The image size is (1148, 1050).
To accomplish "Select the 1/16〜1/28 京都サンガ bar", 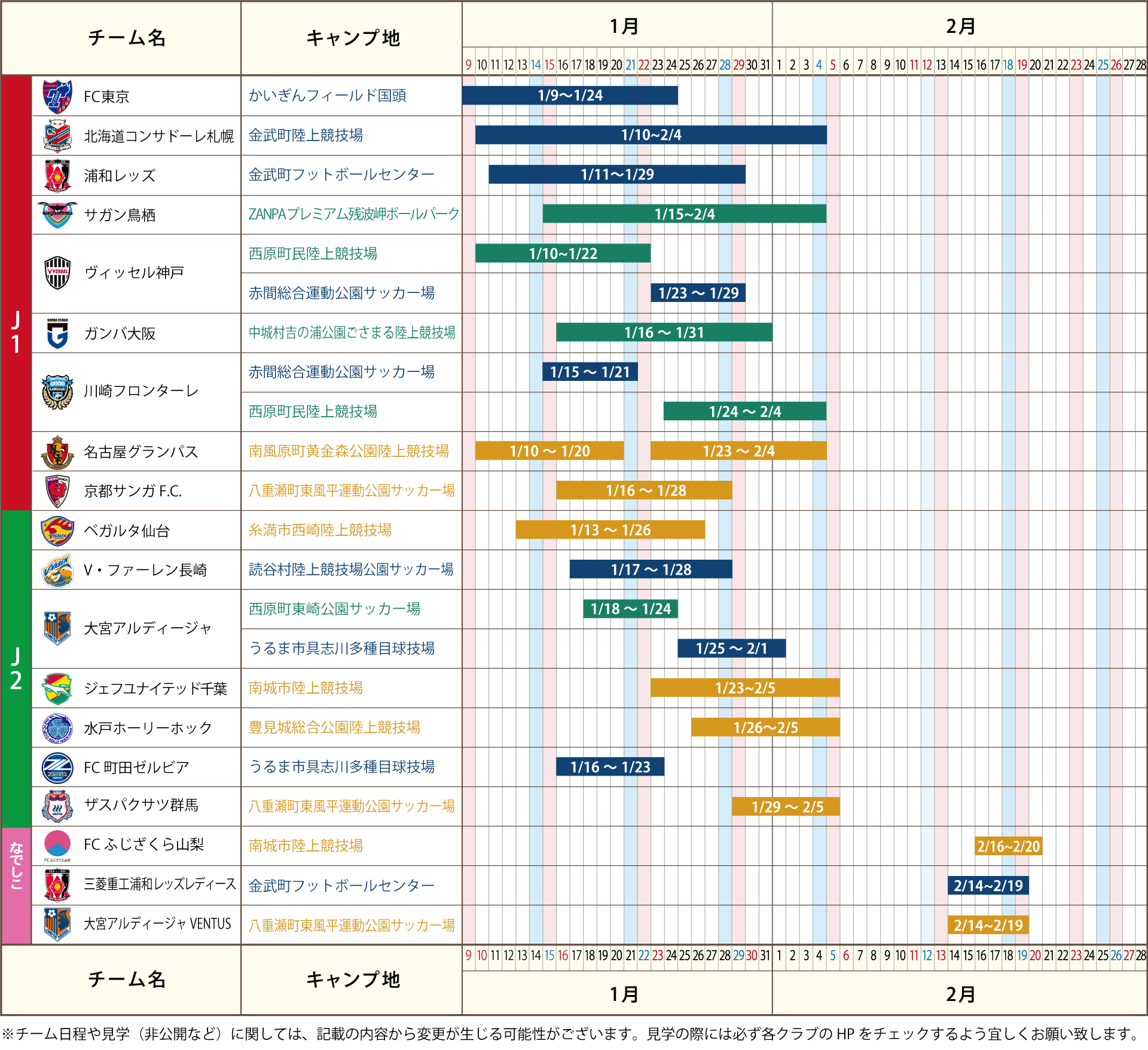I will pos(644,490).
